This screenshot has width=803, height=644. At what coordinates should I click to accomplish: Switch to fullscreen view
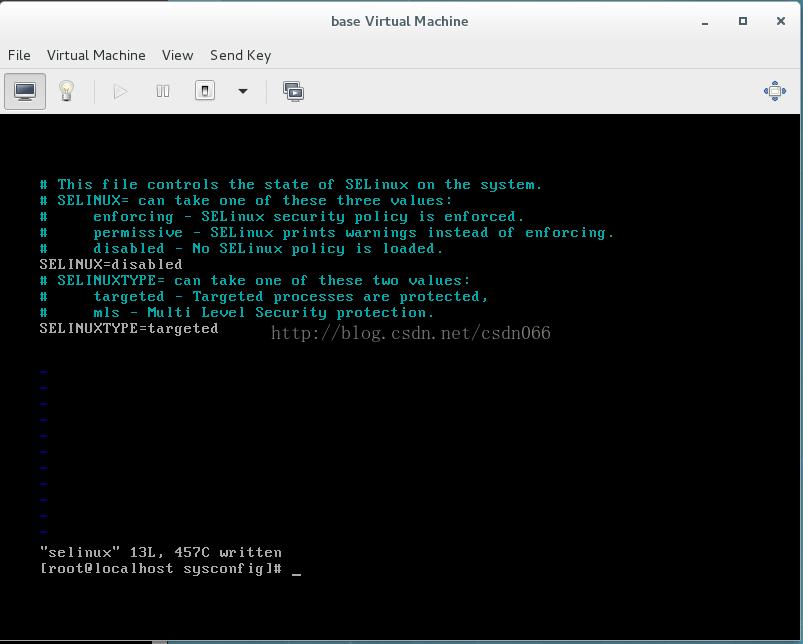click(775, 91)
